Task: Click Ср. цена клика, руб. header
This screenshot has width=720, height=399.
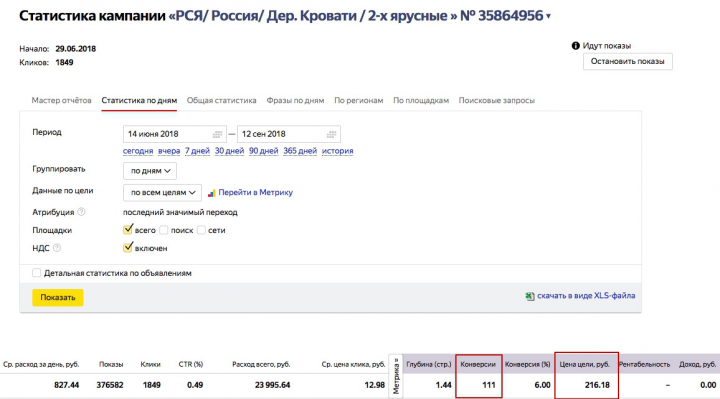Action: pyautogui.click(x=353, y=364)
